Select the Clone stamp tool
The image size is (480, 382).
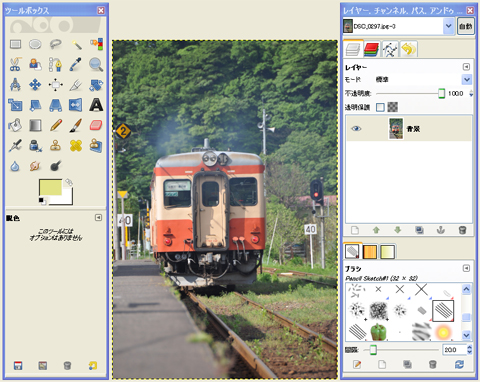56,146
